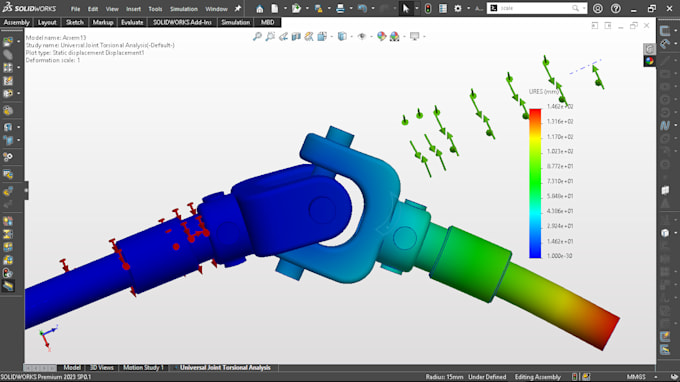Select the Model bottom tab

(x=72, y=368)
